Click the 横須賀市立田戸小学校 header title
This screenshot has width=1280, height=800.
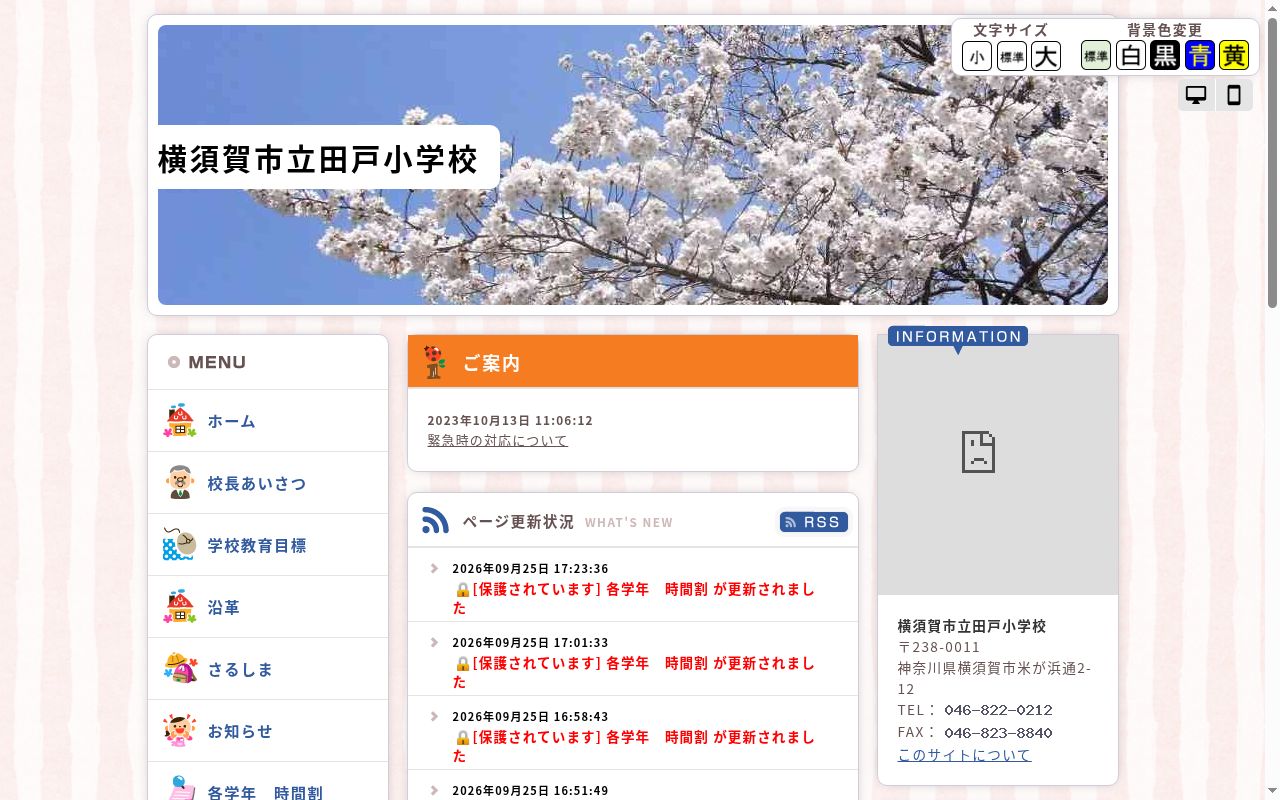tap(318, 159)
